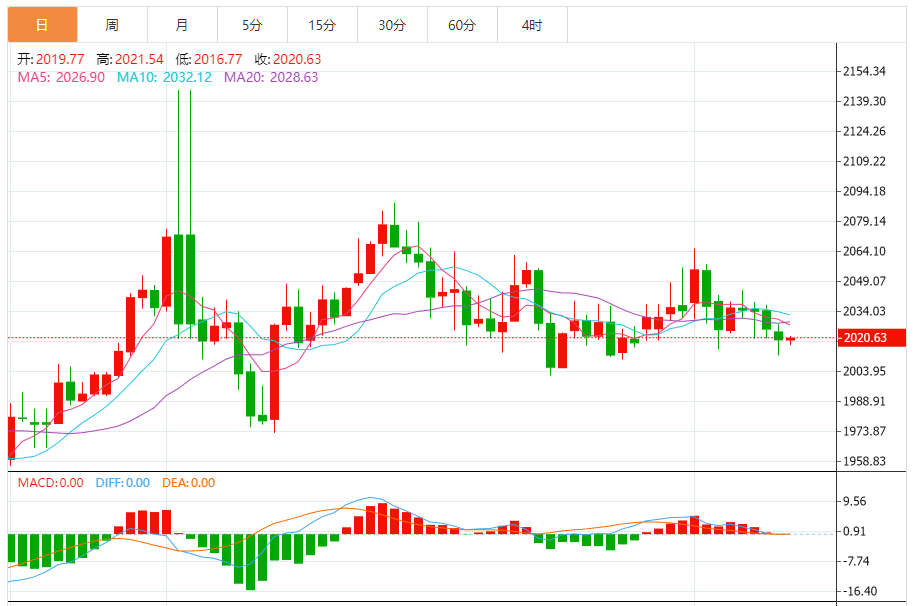Click the 2003.95 price axis label
The width and height of the screenshot is (914, 606).
(864, 371)
